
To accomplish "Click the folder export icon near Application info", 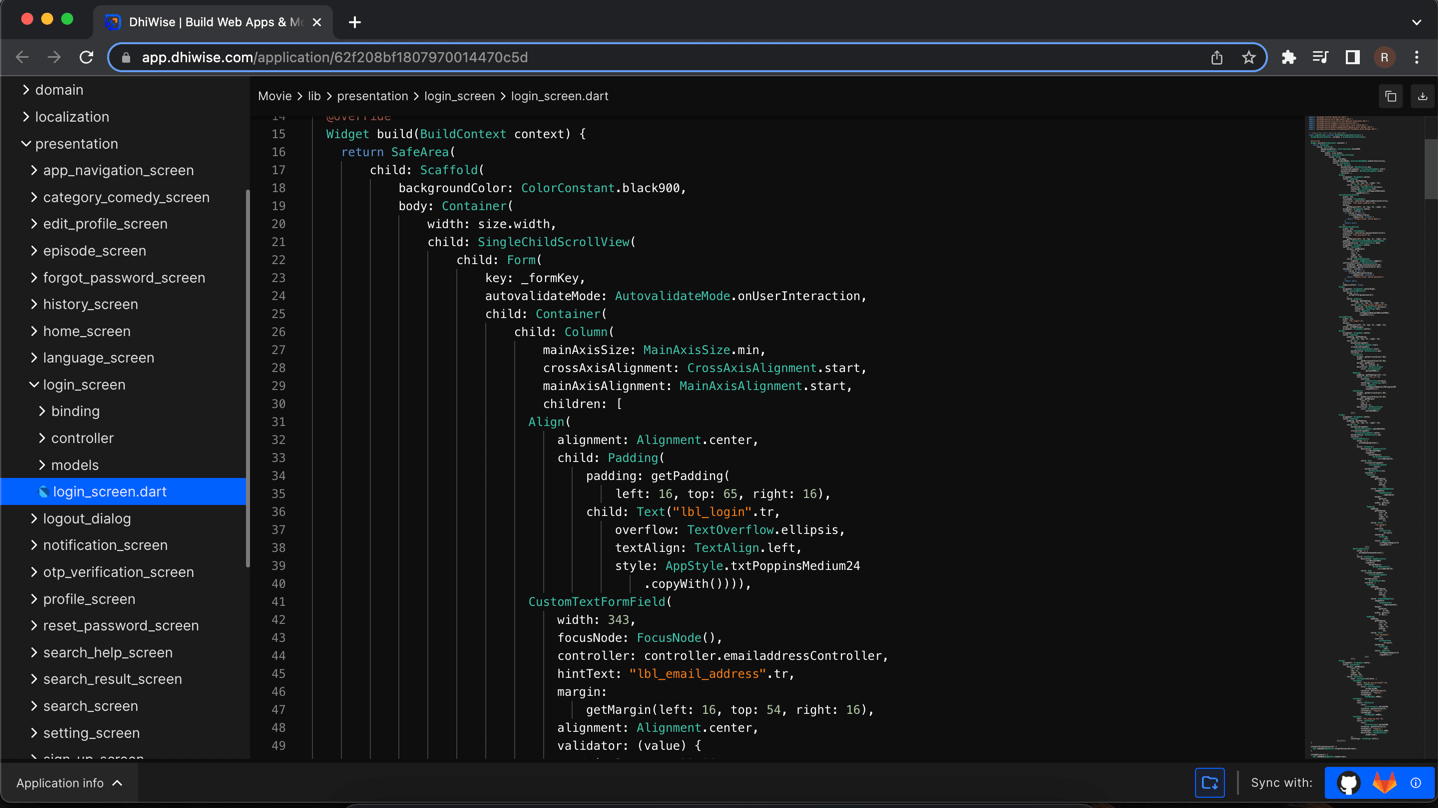I will (1209, 783).
